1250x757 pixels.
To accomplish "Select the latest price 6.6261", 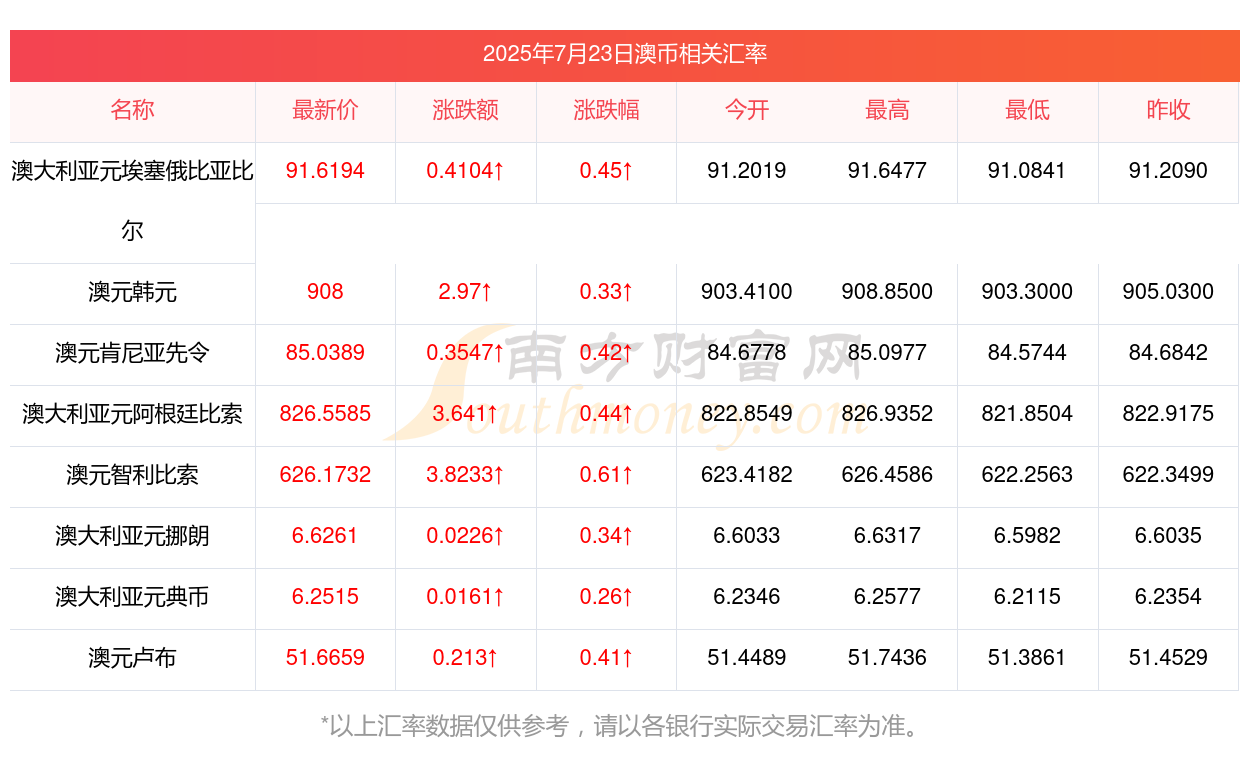I will click(x=325, y=536).
